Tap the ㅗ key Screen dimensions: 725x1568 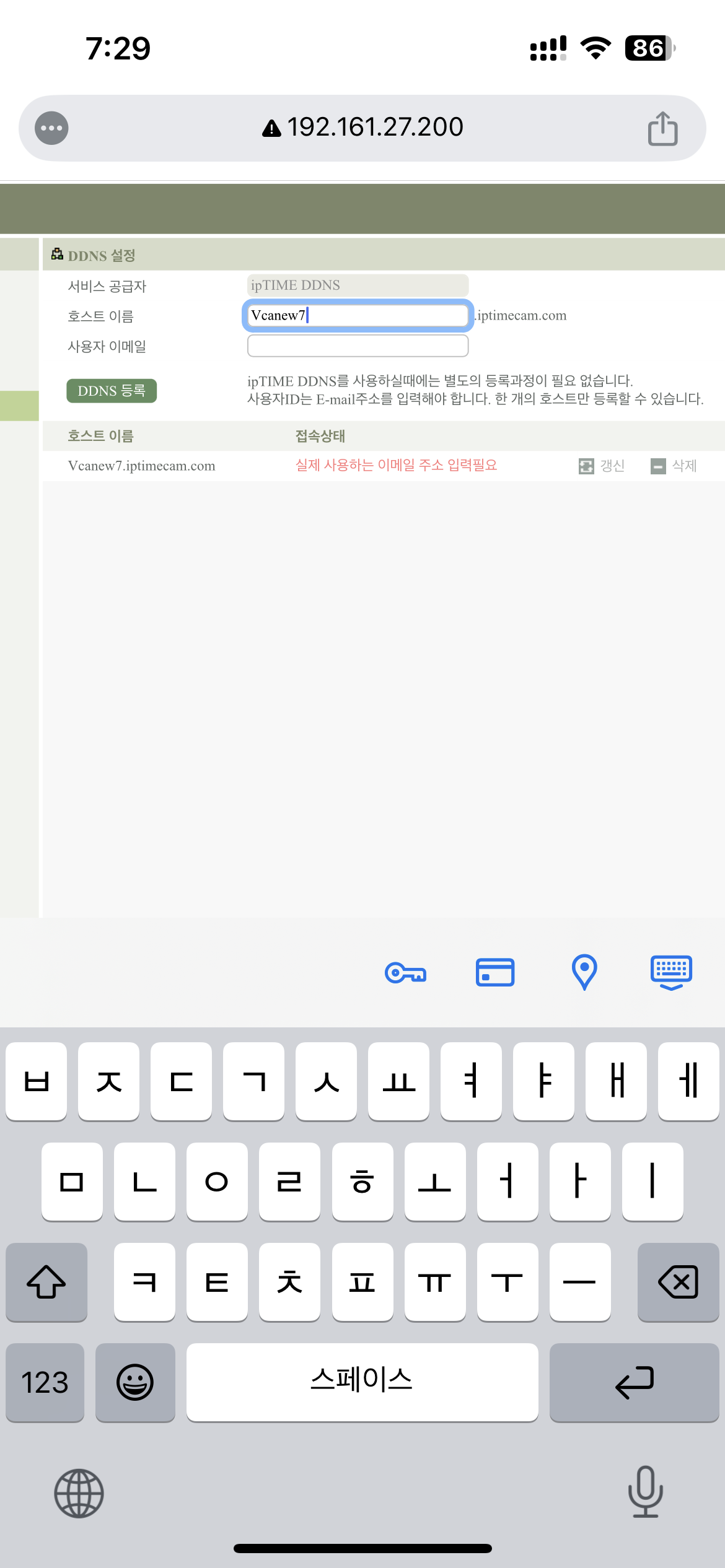(x=435, y=1182)
